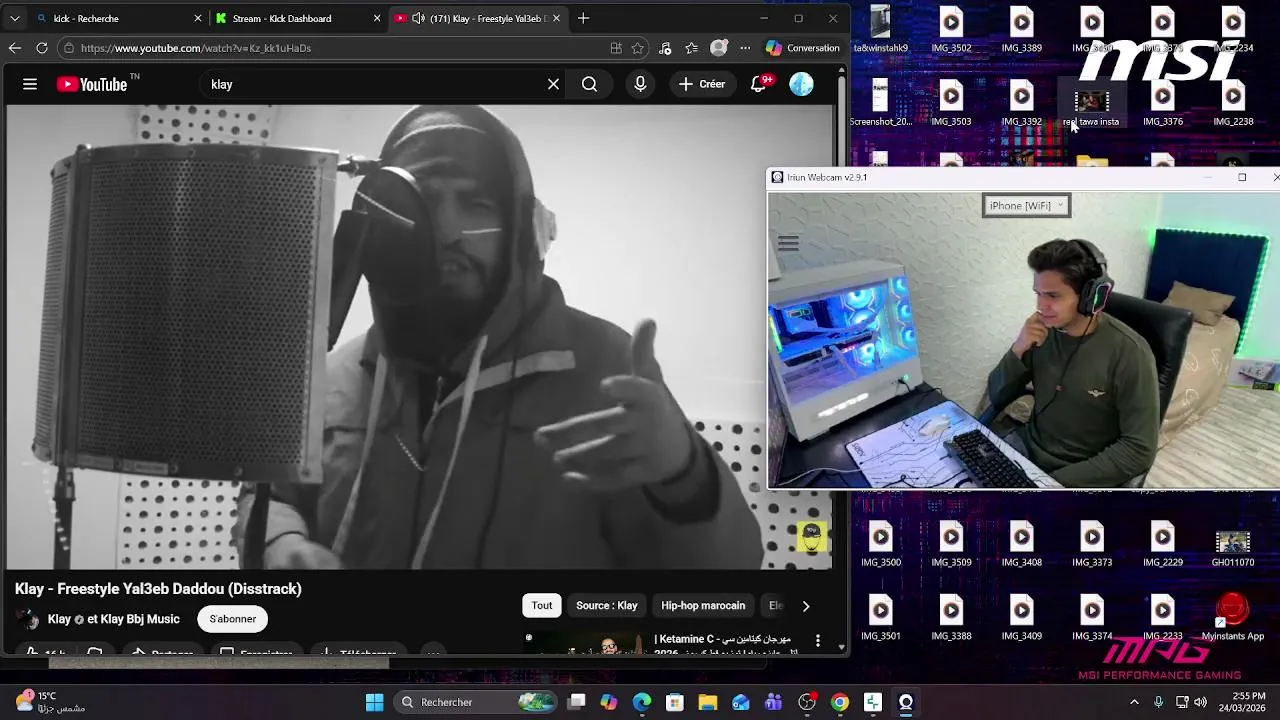Open the browser profile icon

coord(718,48)
